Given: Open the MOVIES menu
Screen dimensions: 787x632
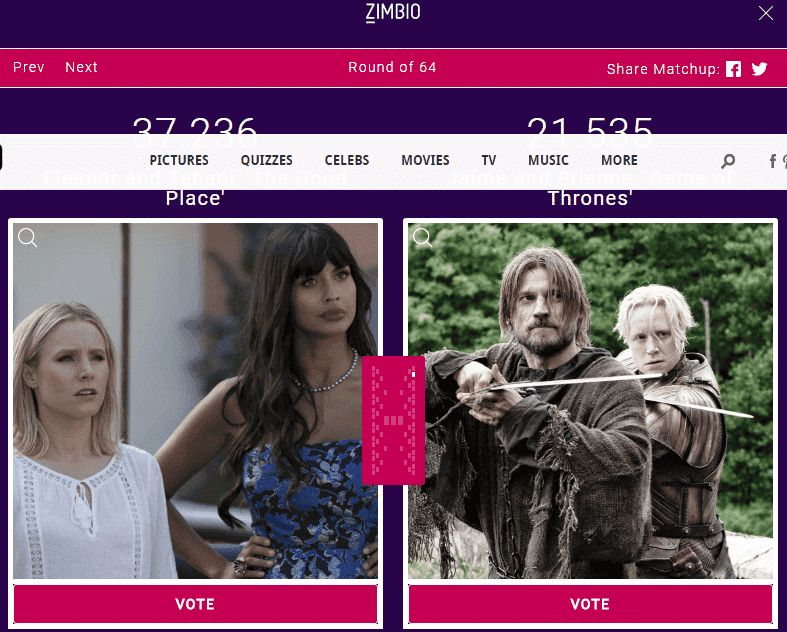Looking at the screenshot, I should pos(425,160).
